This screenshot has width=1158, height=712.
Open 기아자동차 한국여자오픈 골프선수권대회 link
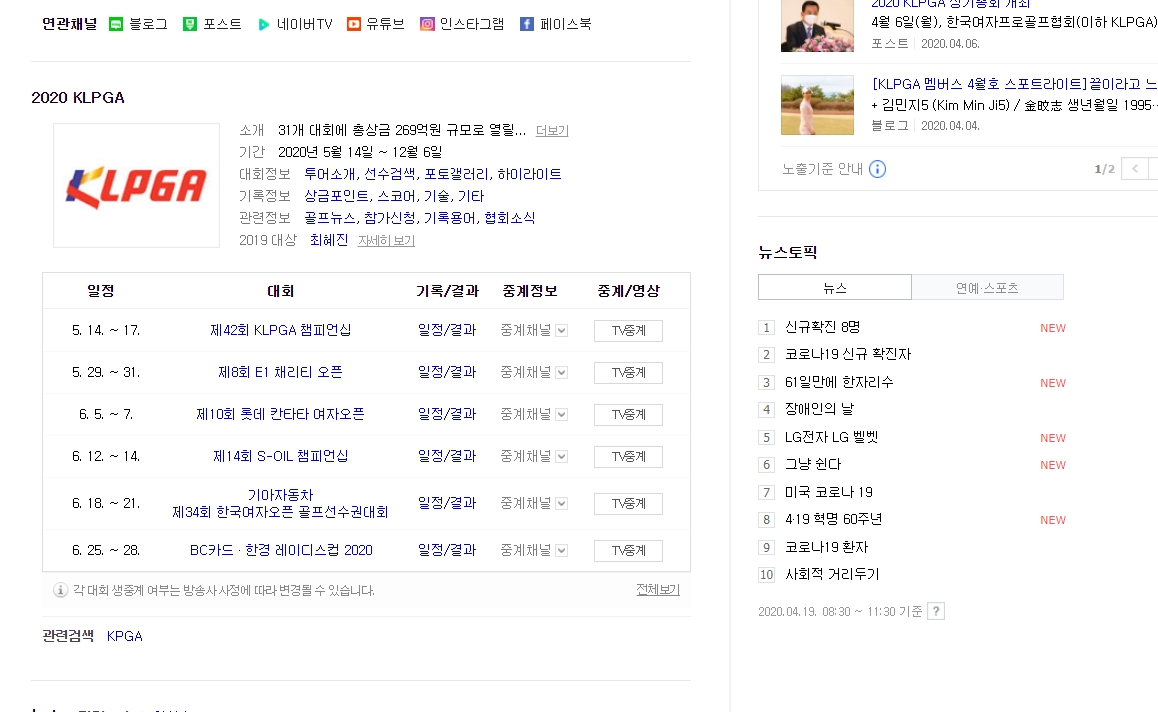pos(281,504)
